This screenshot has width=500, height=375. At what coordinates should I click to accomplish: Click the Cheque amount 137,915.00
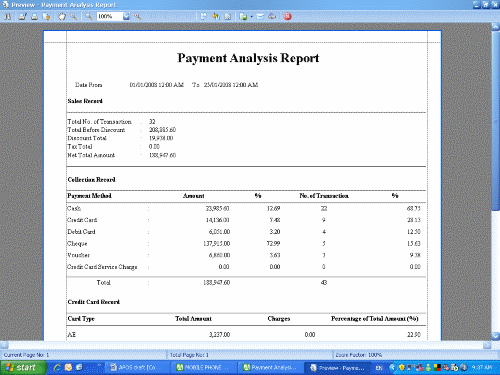click(x=217, y=244)
